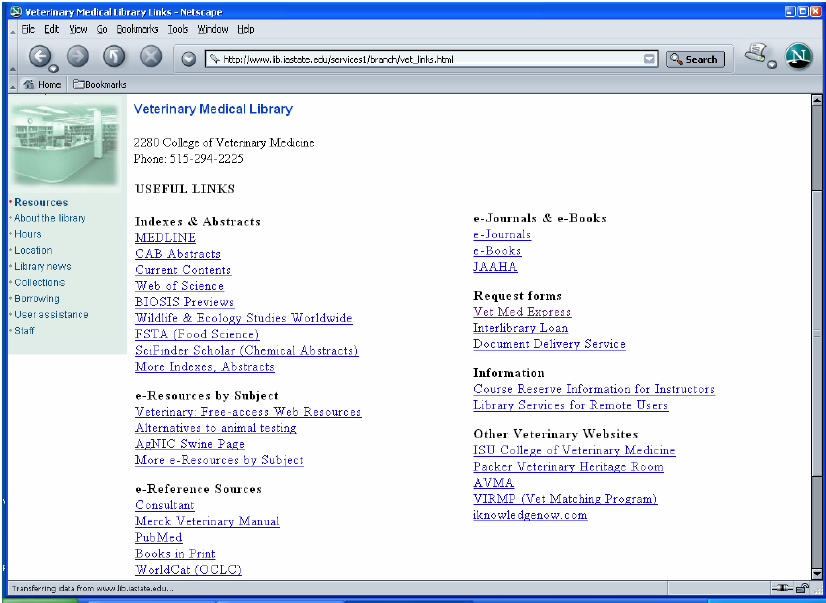The width and height of the screenshot is (826, 603).
Task: Open the SciFinder Scholar link
Action: [247, 351]
